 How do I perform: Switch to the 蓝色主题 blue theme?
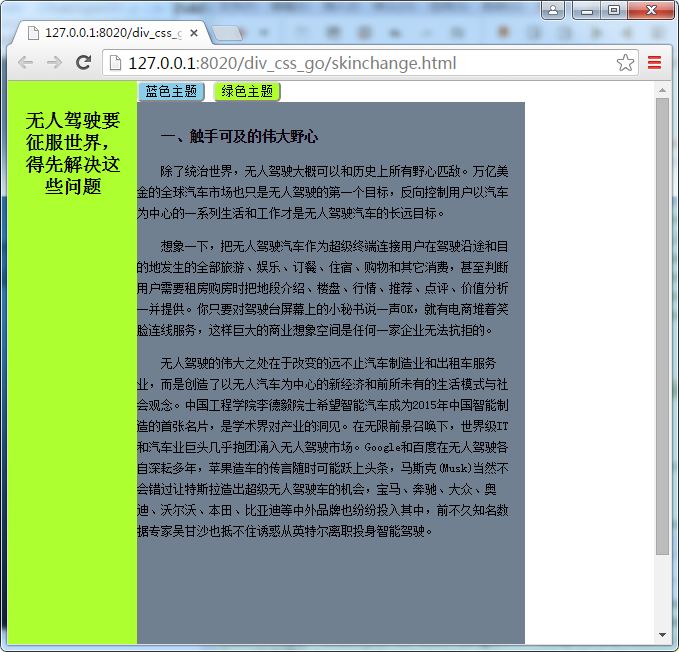171,91
